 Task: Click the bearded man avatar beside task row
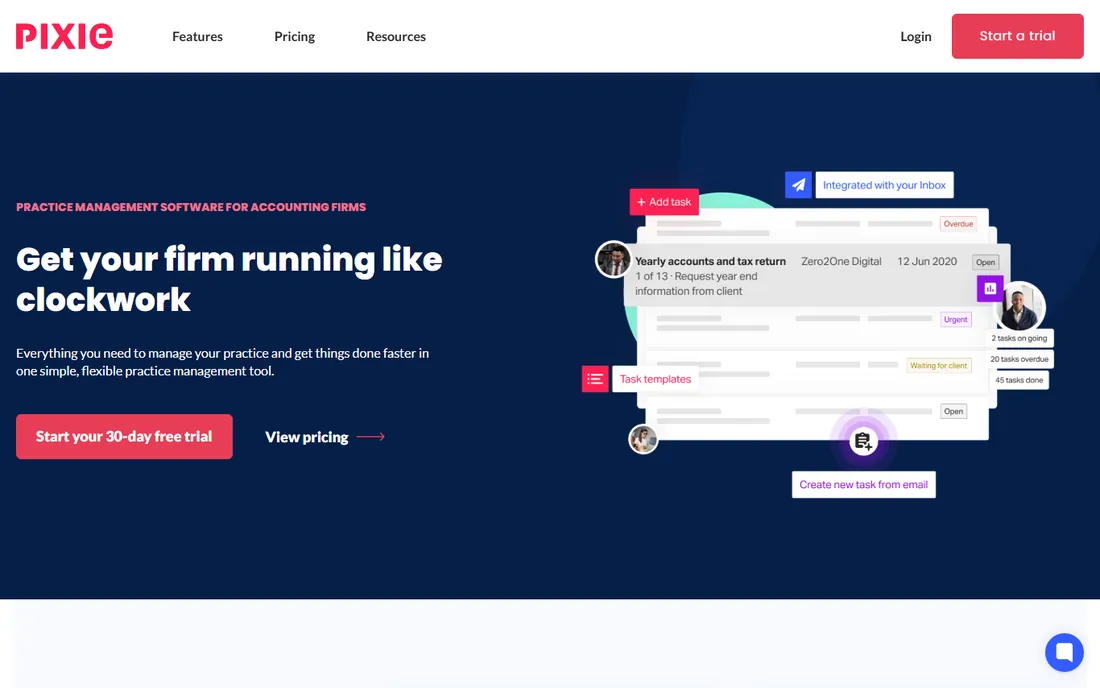613,259
